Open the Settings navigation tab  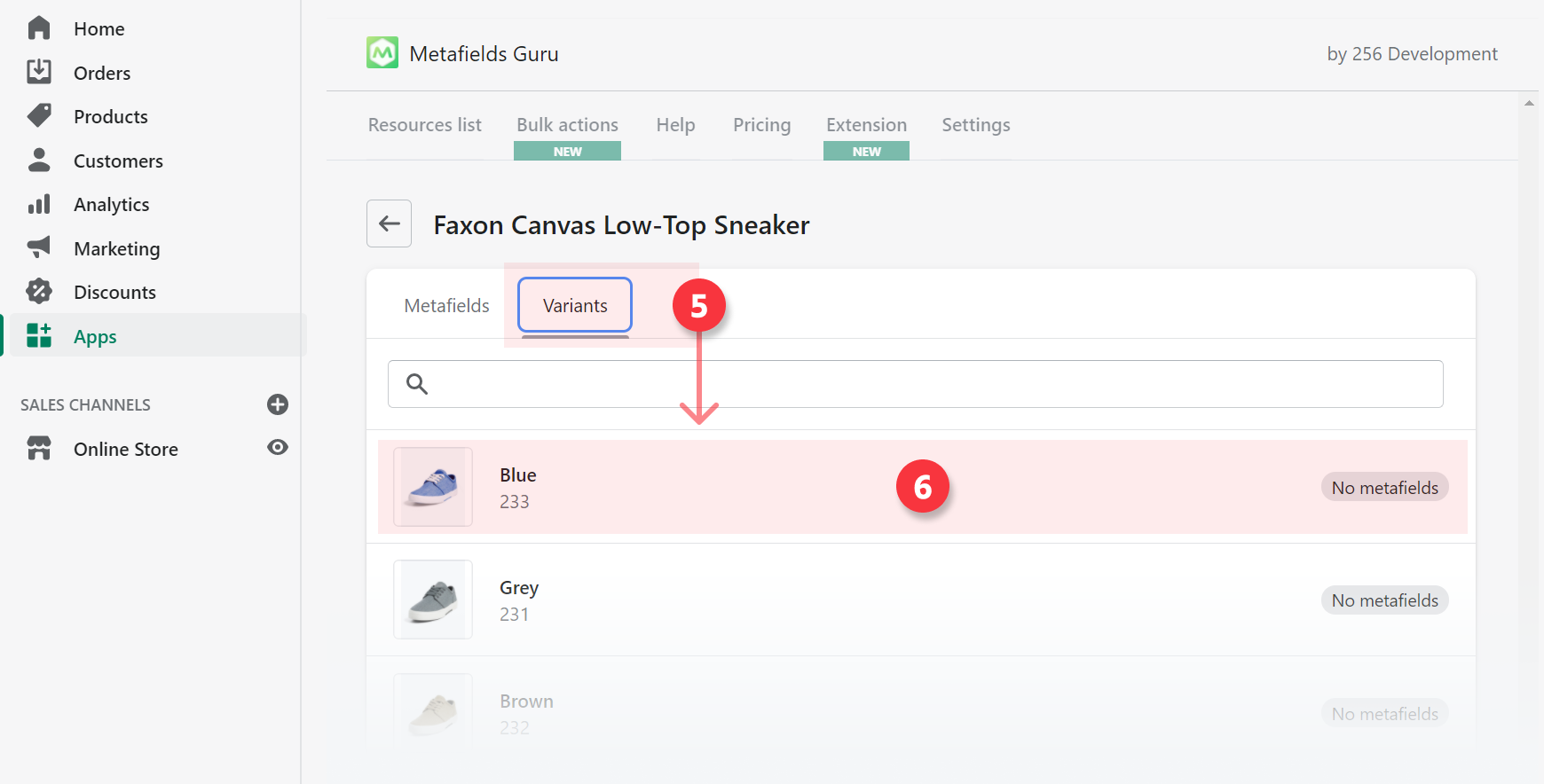pos(975,125)
